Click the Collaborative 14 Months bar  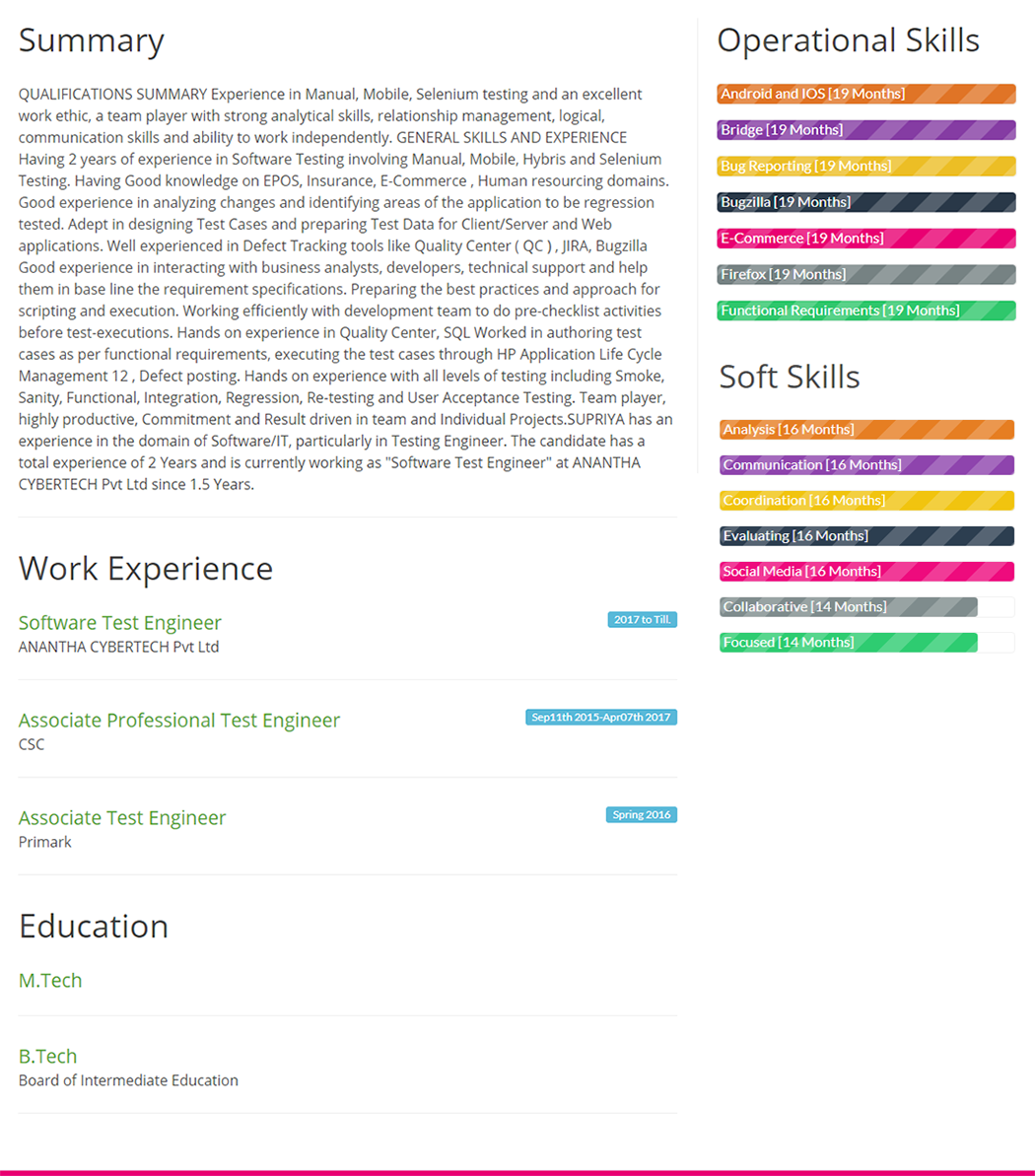(x=848, y=607)
